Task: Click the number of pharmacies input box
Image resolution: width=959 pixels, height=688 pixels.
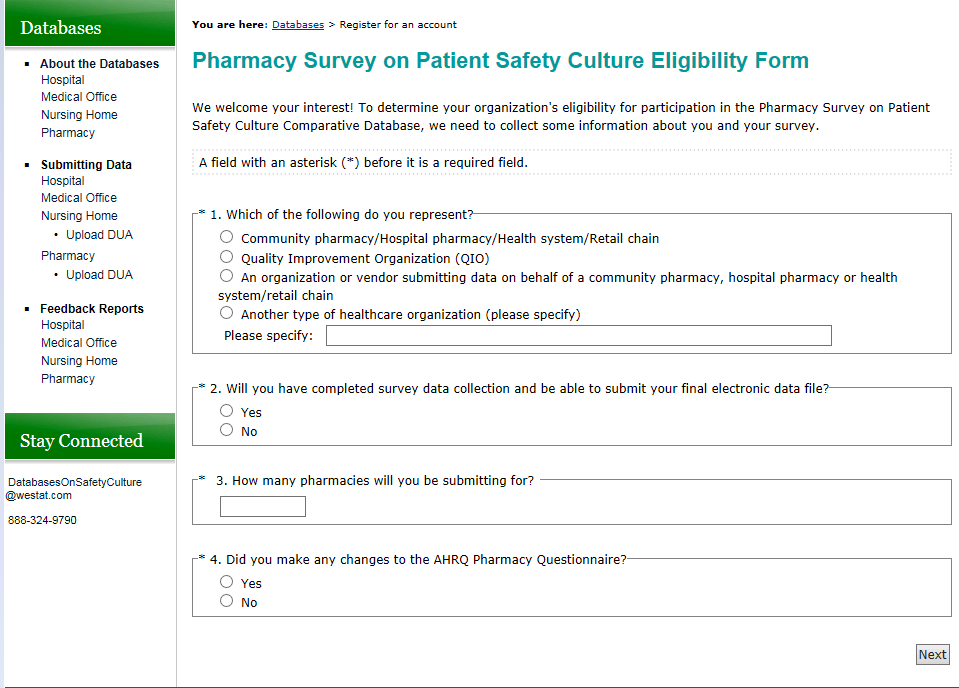Action: tap(262, 507)
